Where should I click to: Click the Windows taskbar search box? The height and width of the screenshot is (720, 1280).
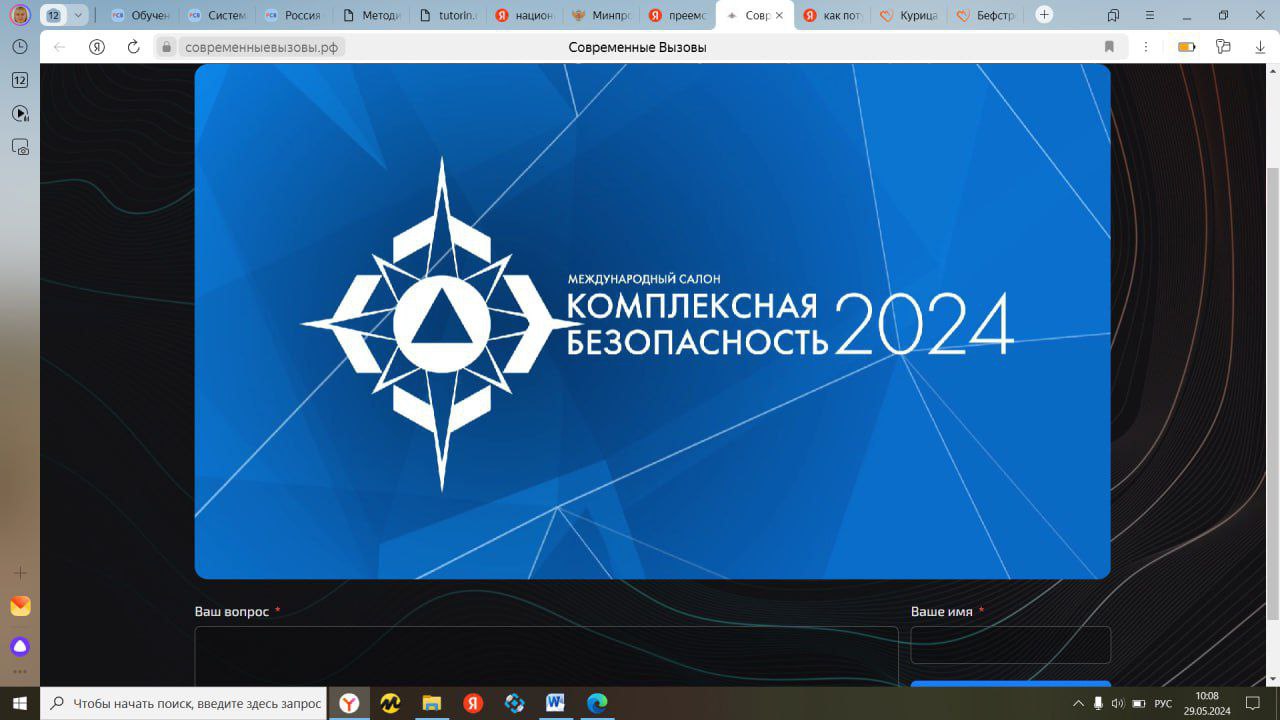tap(185, 704)
